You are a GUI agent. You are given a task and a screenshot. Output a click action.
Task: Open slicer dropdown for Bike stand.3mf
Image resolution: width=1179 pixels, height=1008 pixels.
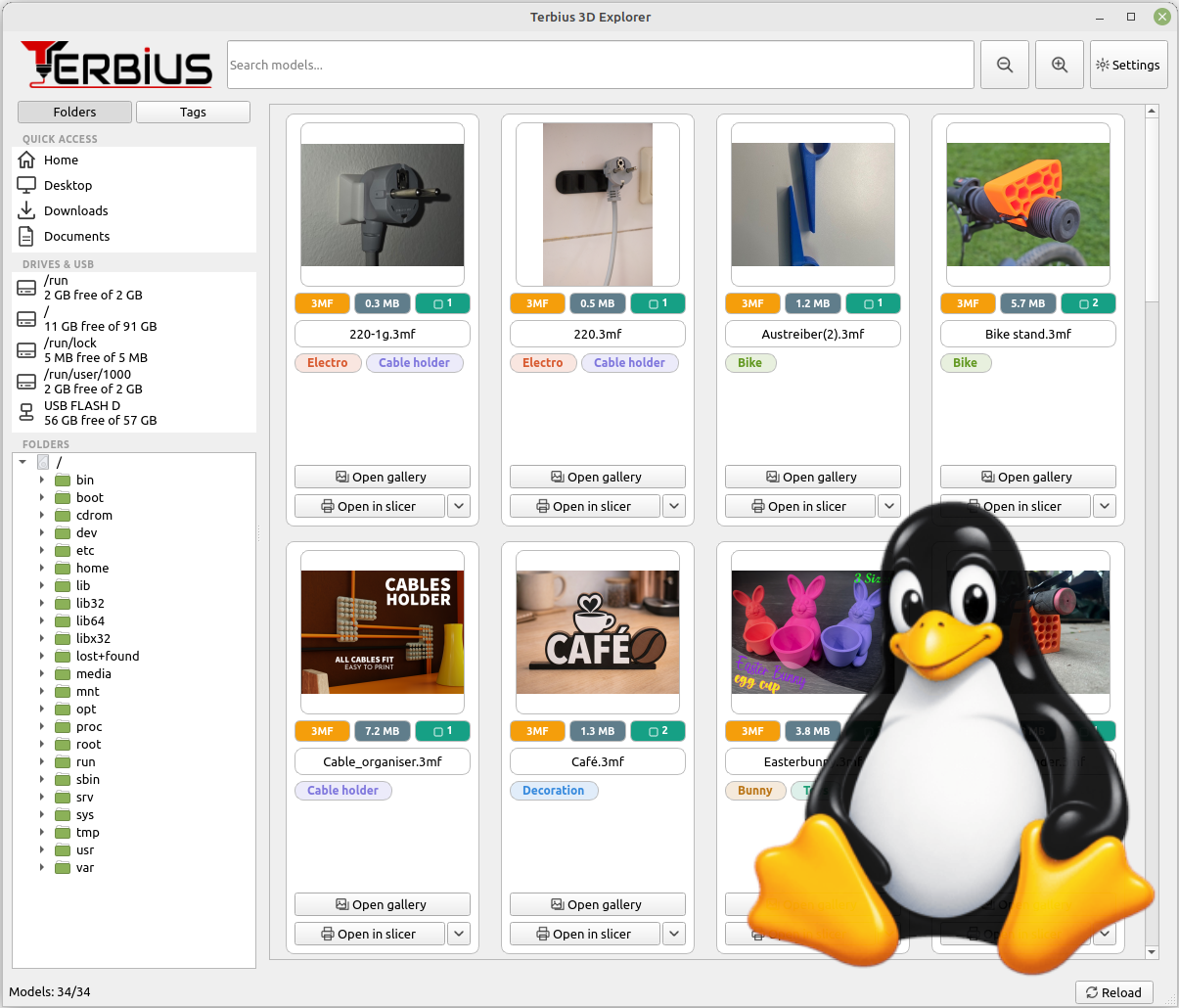(x=1105, y=506)
